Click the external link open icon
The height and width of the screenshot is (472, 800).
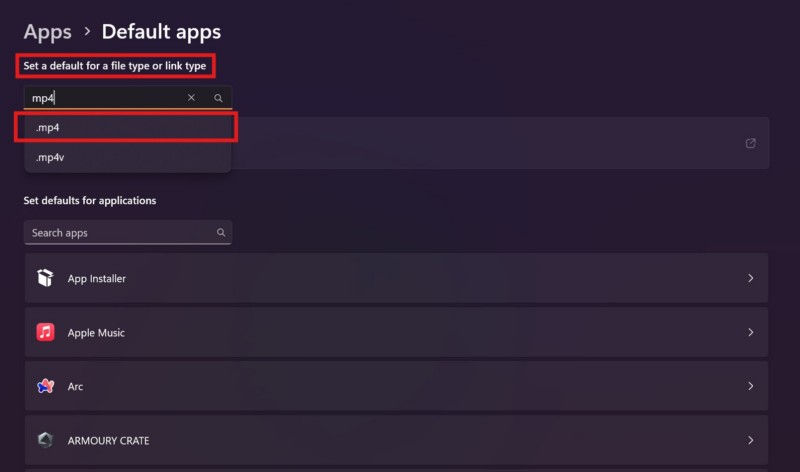point(751,143)
